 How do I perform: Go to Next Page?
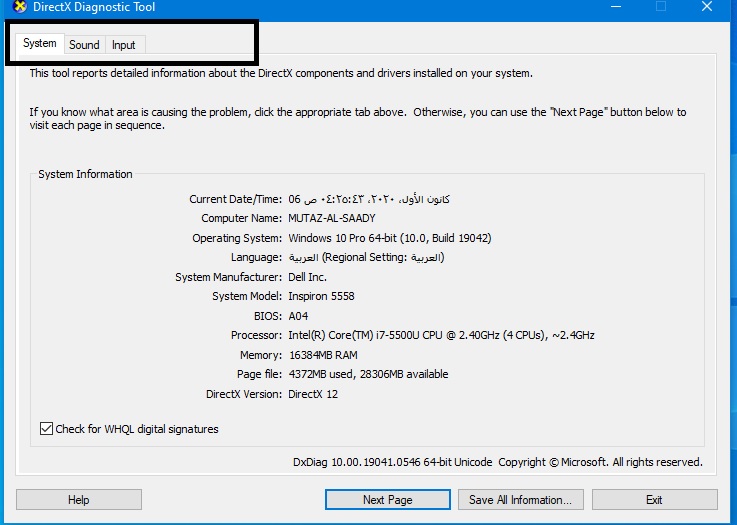point(387,500)
